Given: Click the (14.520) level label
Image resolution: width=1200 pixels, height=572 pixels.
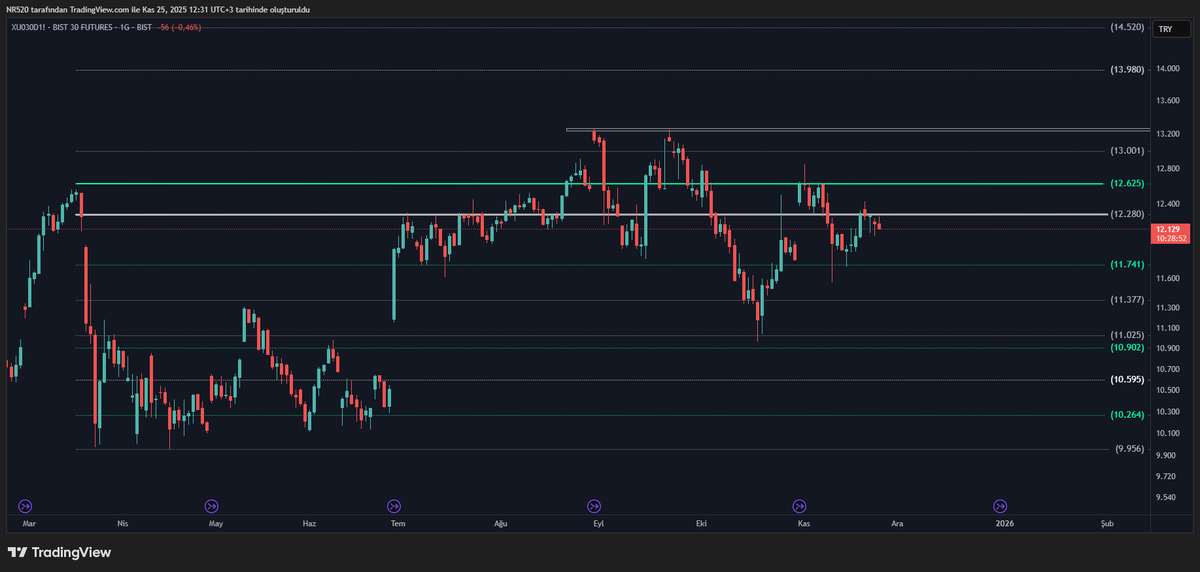Looking at the screenshot, I should click(x=1127, y=27).
